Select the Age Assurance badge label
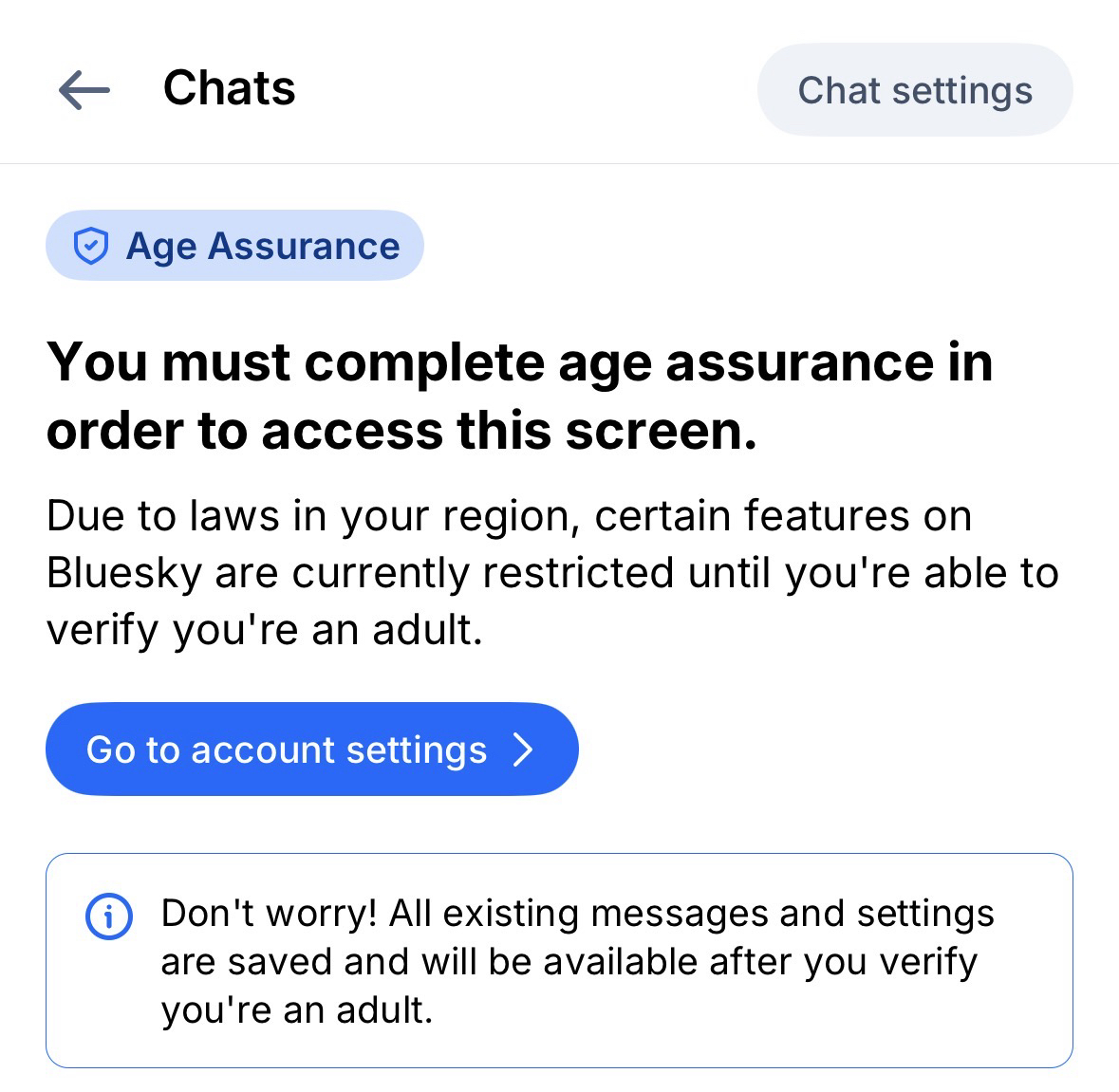 click(x=263, y=246)
